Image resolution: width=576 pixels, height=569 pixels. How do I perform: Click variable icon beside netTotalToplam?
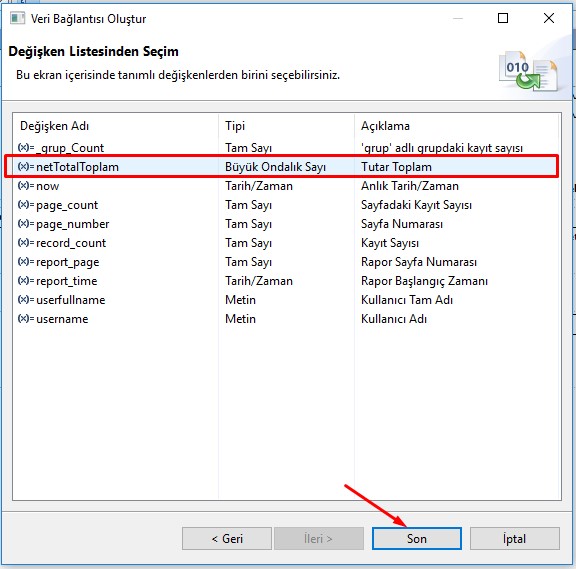point(26,166)
